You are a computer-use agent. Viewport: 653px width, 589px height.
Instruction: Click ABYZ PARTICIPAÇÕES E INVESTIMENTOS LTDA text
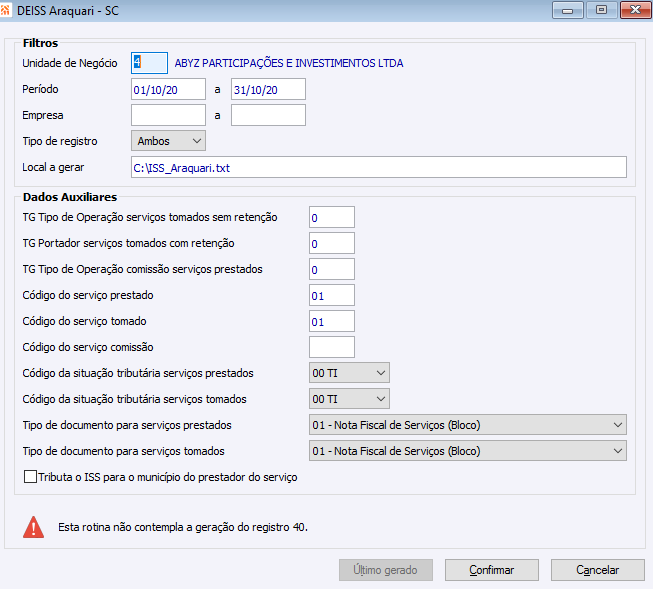289,63
